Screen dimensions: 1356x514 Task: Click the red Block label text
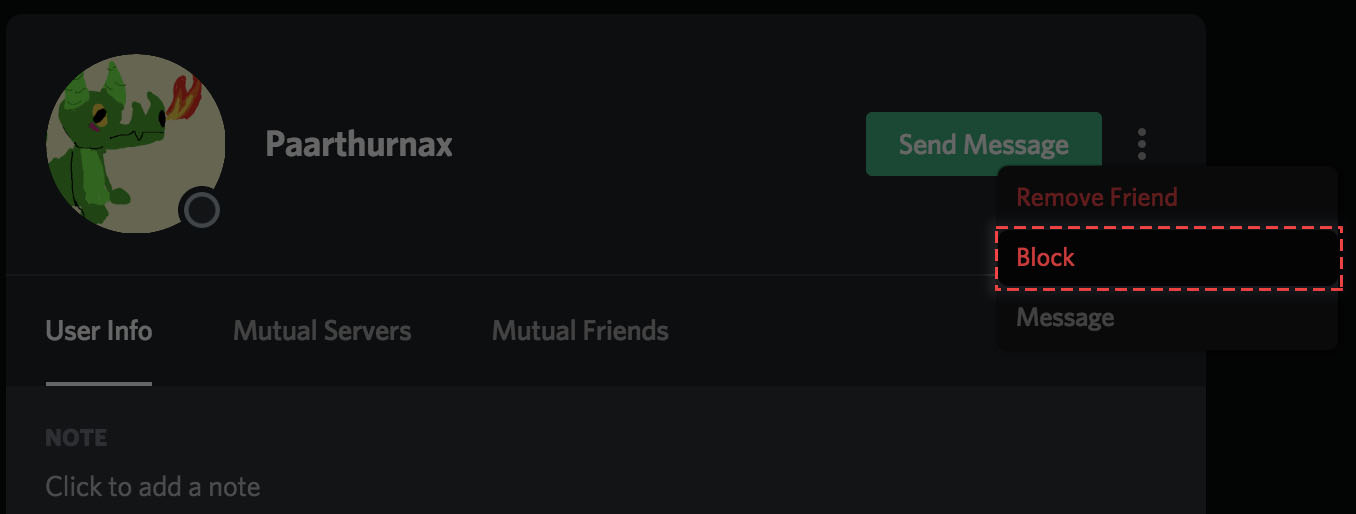coord(1045,258)
